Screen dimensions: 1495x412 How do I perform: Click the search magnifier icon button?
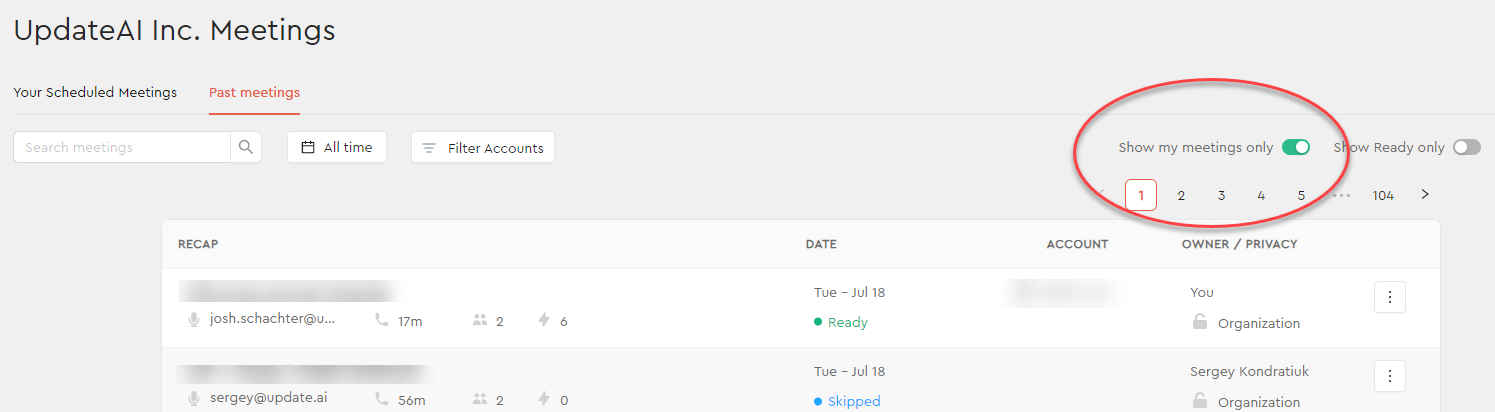pyautogui.click(x=246, y=147)
